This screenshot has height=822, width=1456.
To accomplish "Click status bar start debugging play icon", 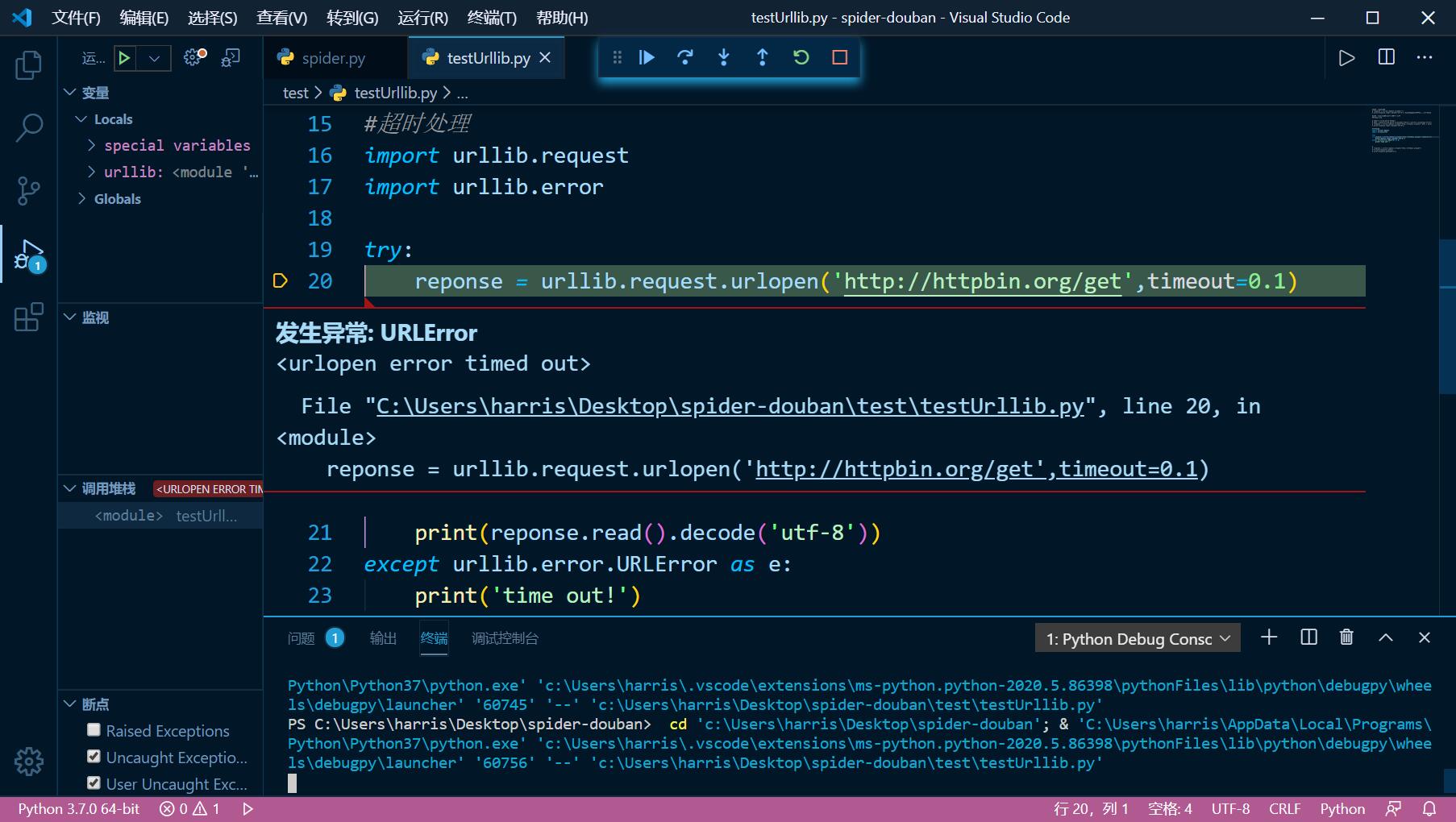I will [x=248, y=809].
